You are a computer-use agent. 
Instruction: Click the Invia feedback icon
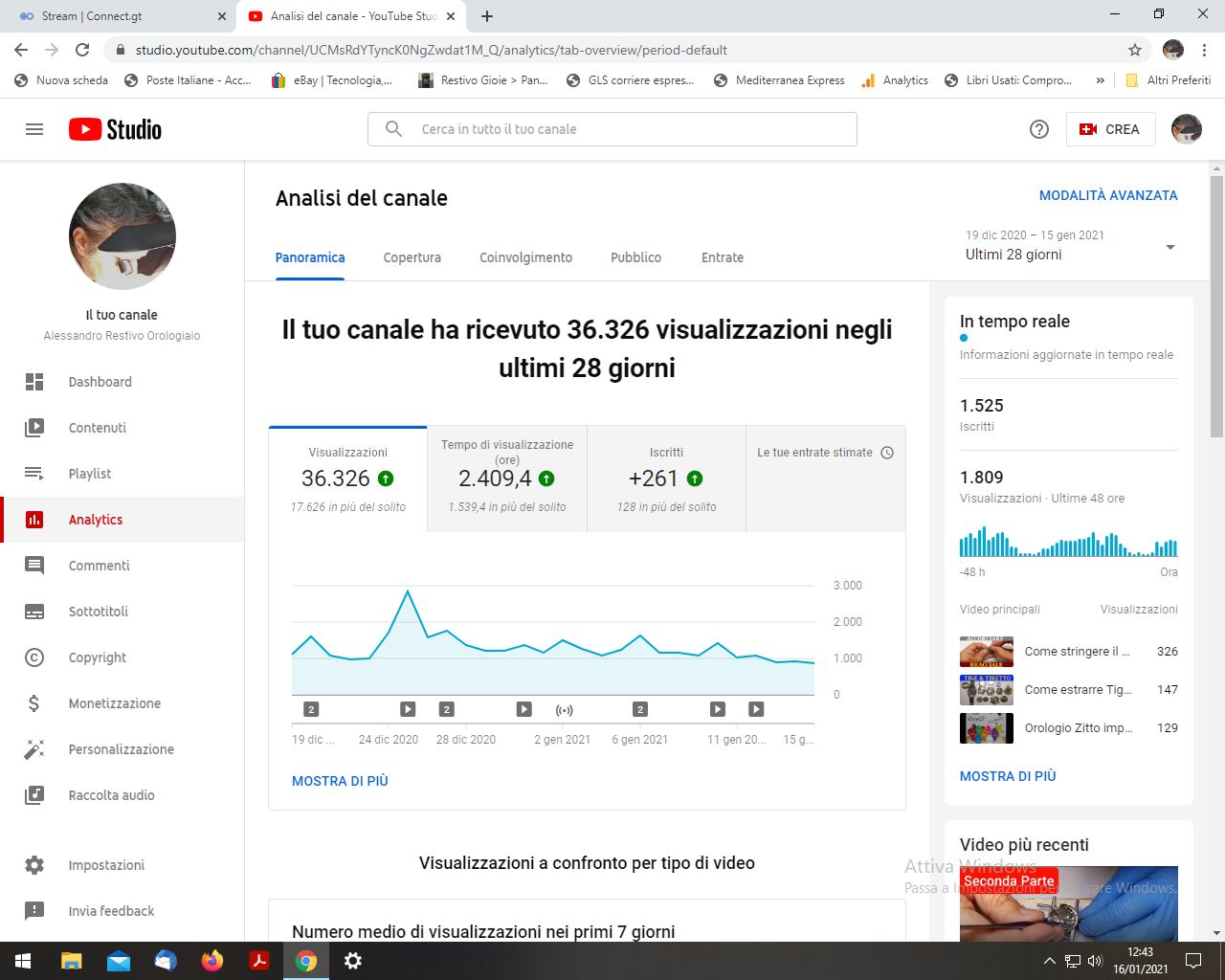coord(34,911)
